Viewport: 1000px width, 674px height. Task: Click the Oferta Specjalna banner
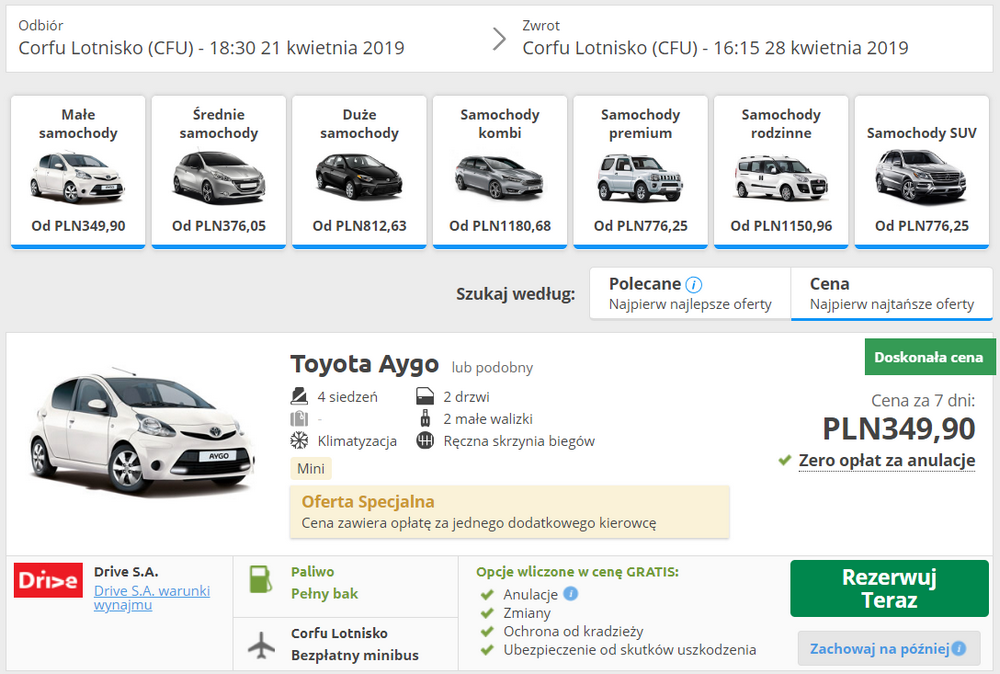(x=510, y=512)
